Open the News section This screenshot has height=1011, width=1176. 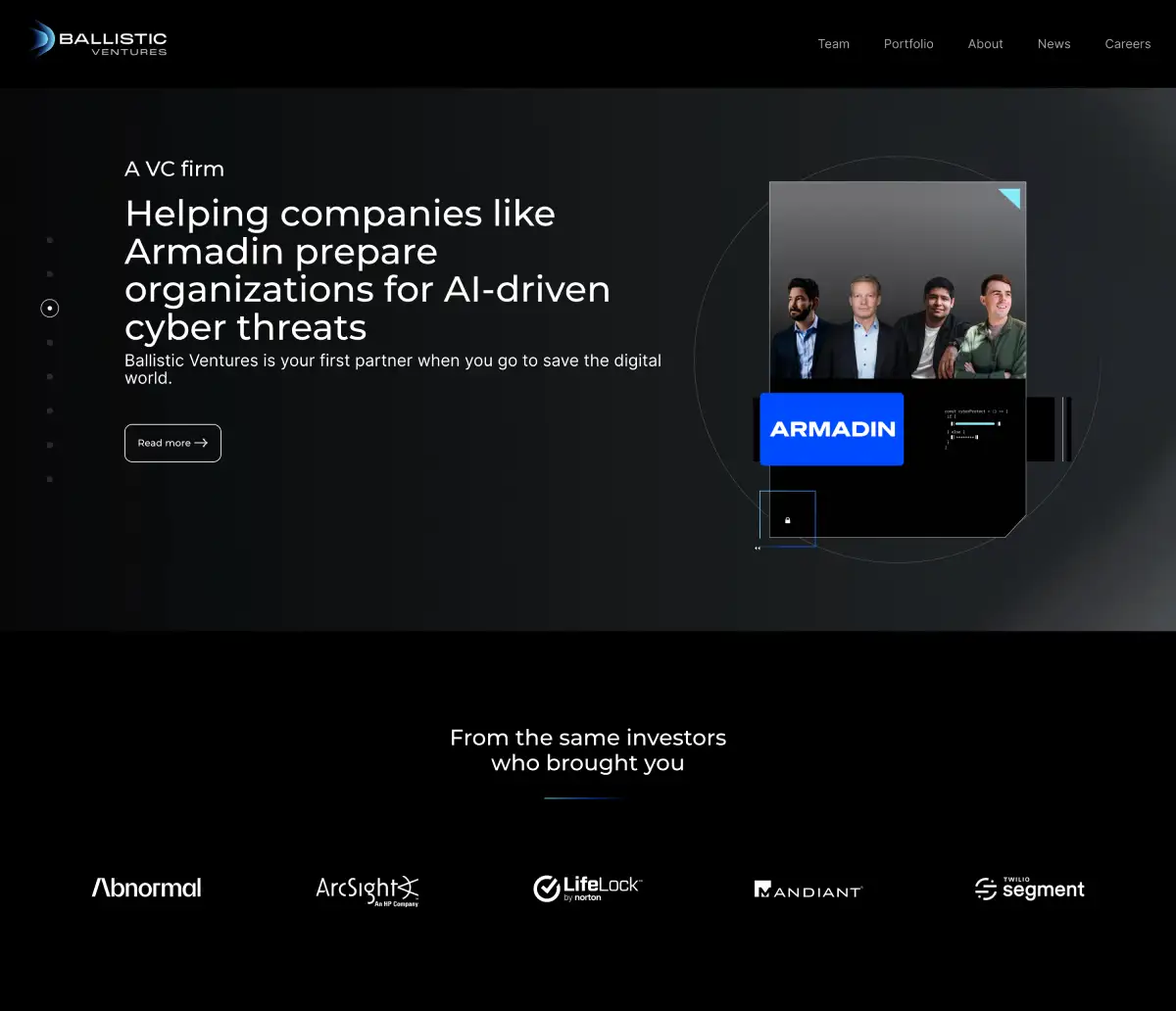(x=1053, y=44)
